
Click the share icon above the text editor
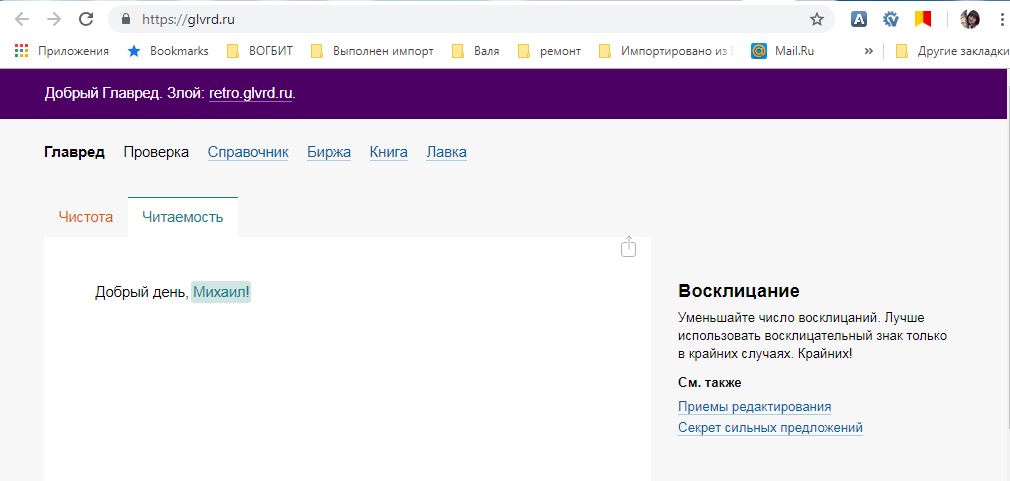point(628,246)
